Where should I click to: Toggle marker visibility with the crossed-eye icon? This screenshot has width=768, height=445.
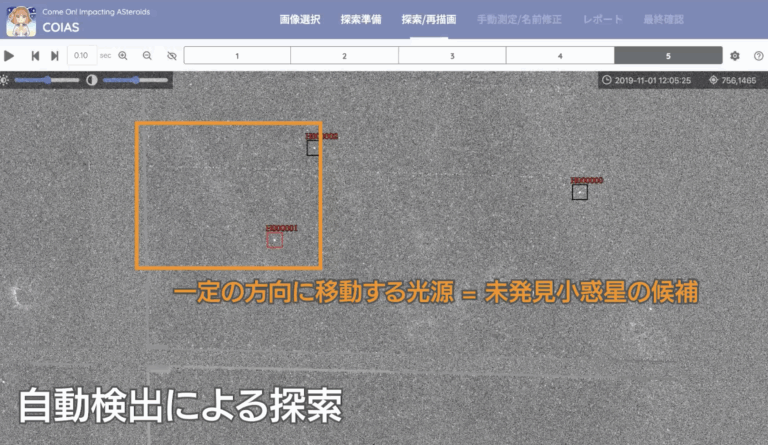click(172, 56)
